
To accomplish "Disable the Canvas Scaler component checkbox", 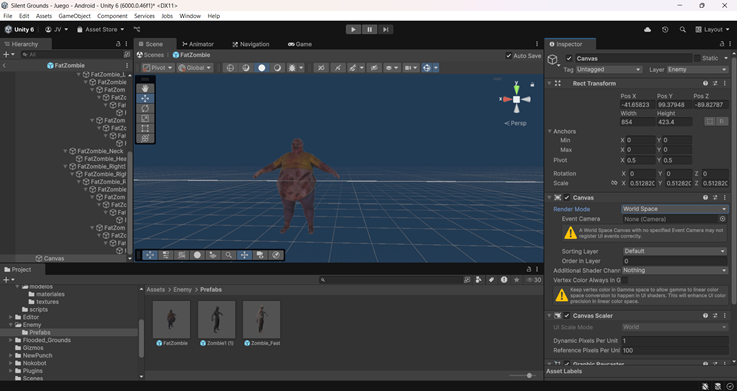I will click(x=567, y=315).
